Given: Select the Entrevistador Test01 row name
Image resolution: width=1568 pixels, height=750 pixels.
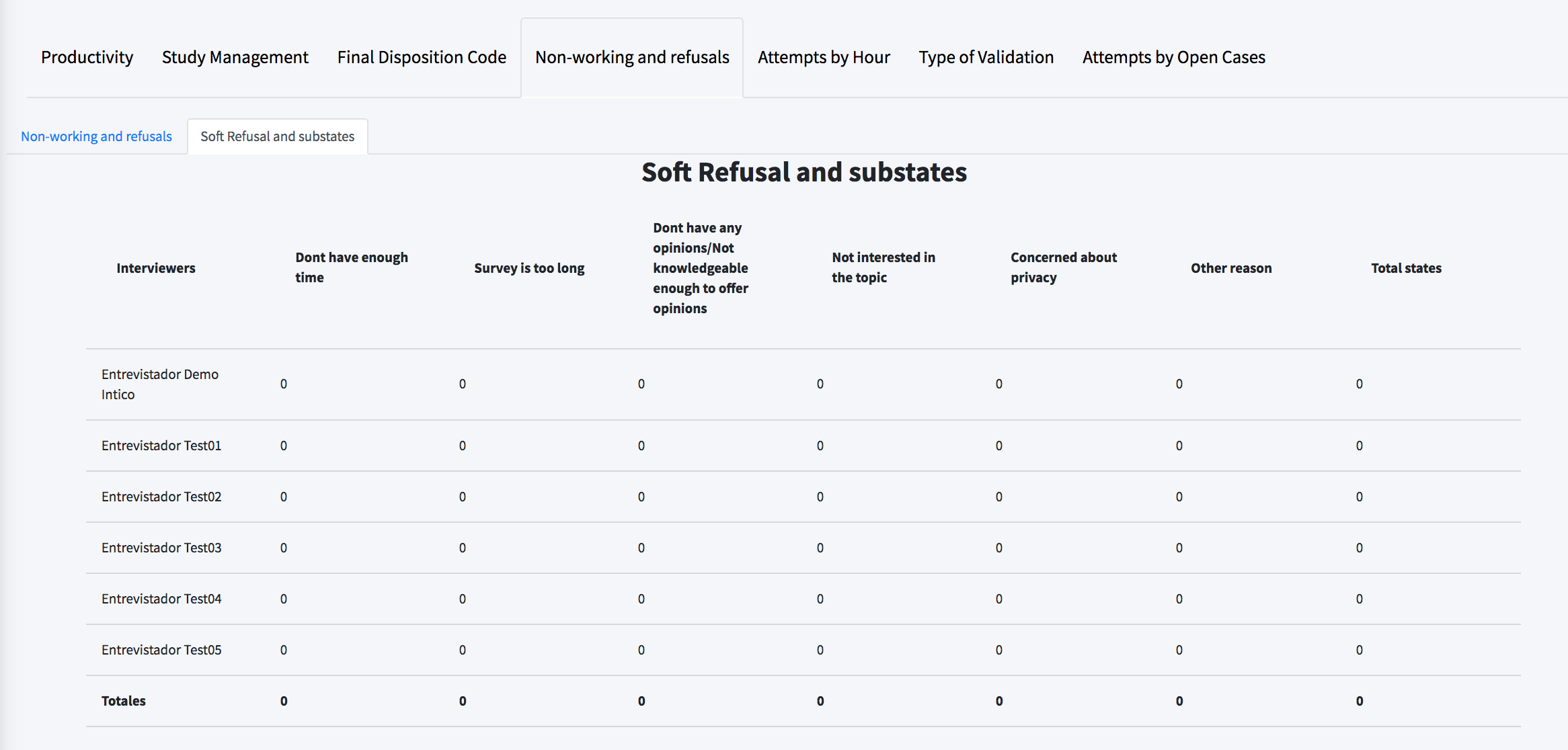Looking at the screenshot, I should pos(161,446).
